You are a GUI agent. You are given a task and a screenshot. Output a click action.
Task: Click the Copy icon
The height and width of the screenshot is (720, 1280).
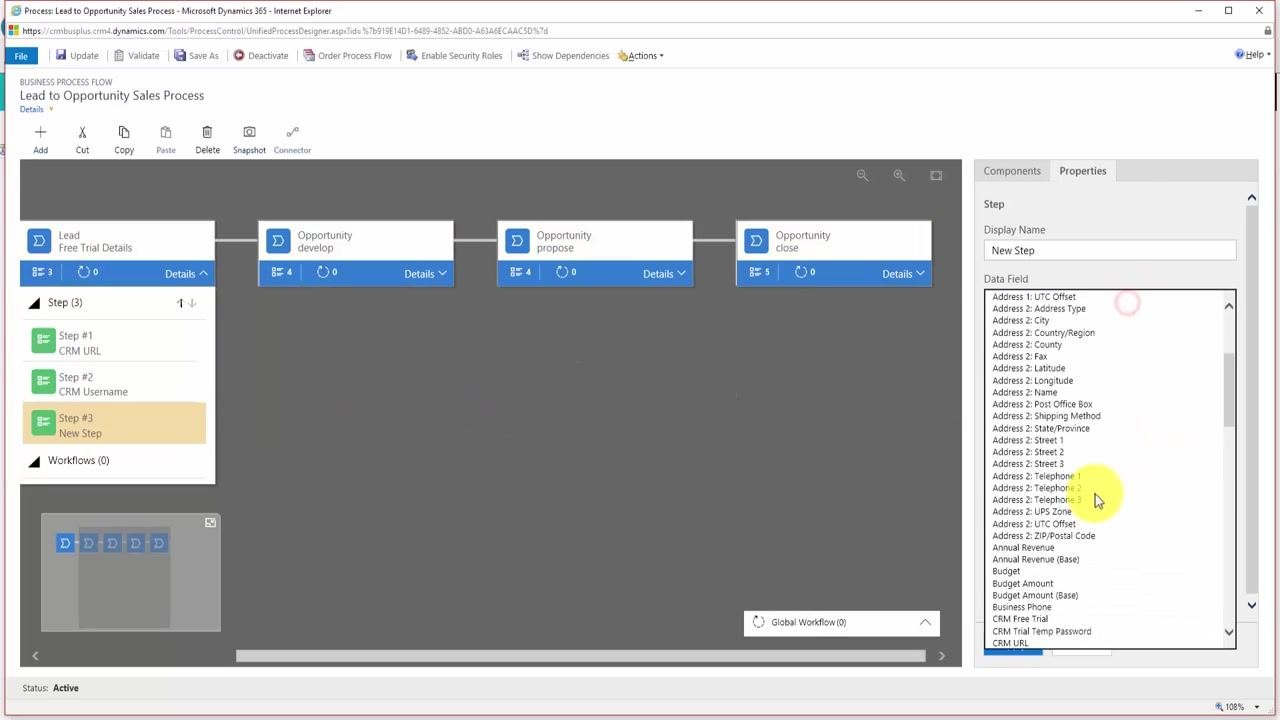[x=124, y=132]
